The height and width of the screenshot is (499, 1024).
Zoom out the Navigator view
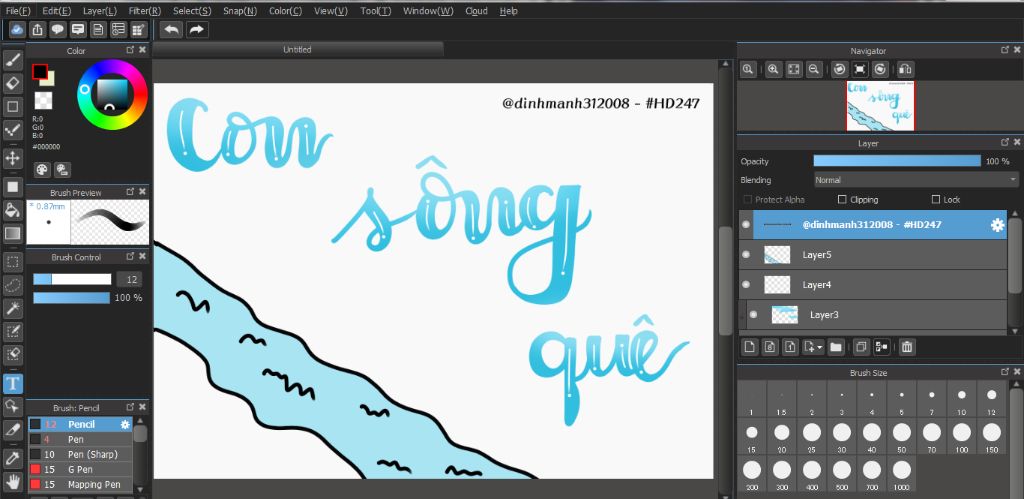[x=814, y=69]
